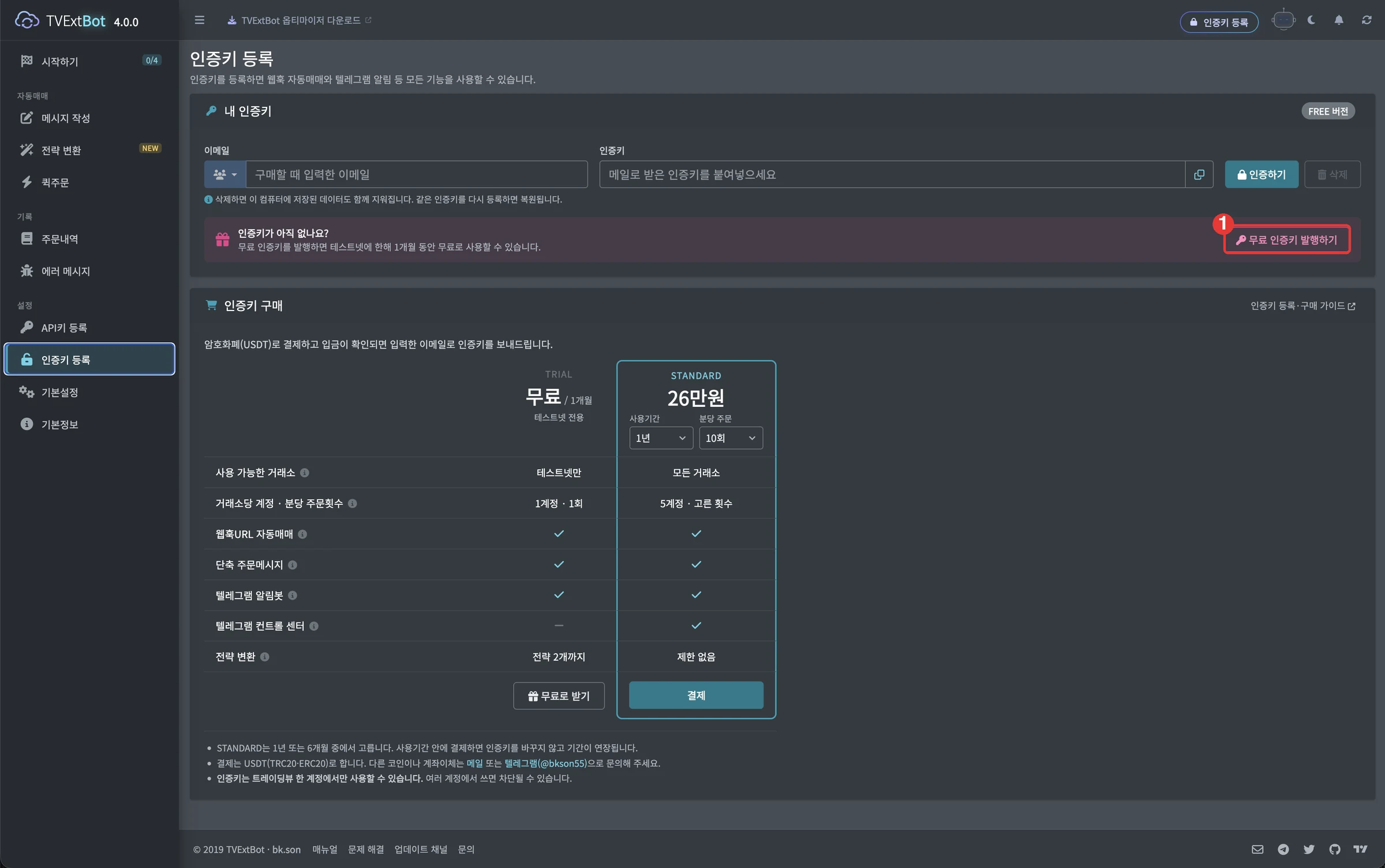Open Telegram icon in footer
This screenshot has width=1385, height=868.
(x=1283, y=849)
